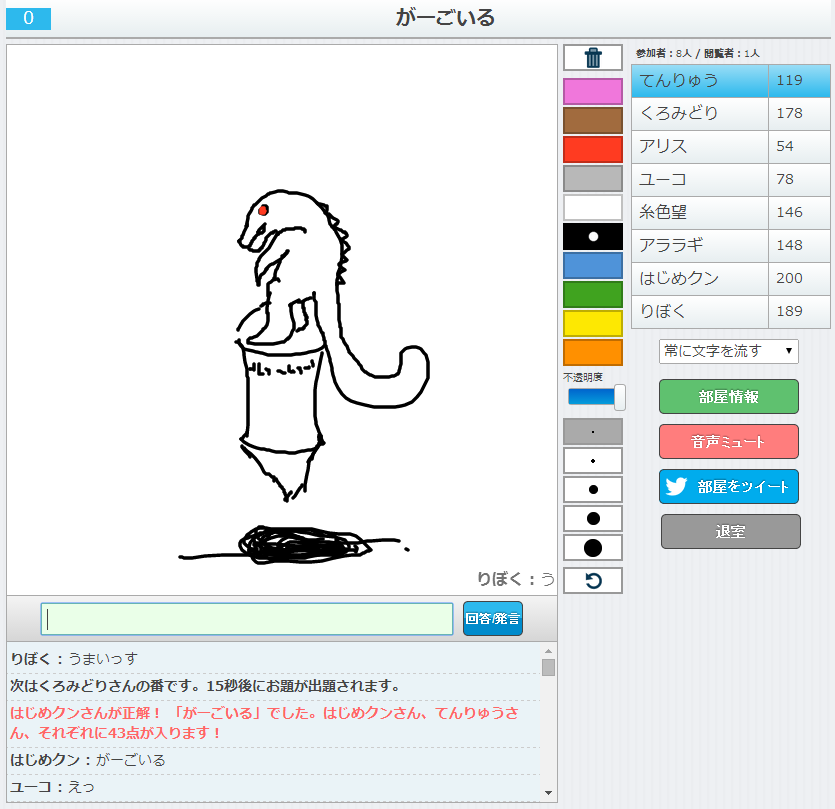
Task: Select the smallest brush size dot
Action: [x=593, y=432]
